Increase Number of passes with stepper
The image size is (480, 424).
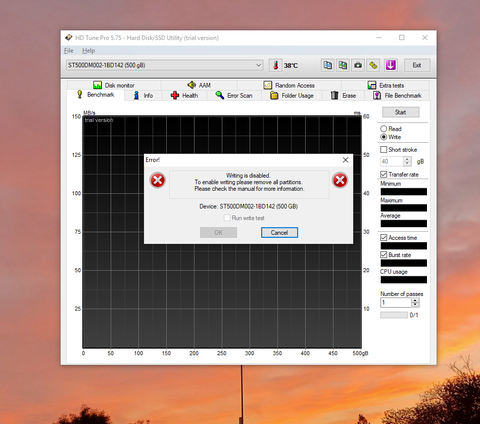coord(415,300)
